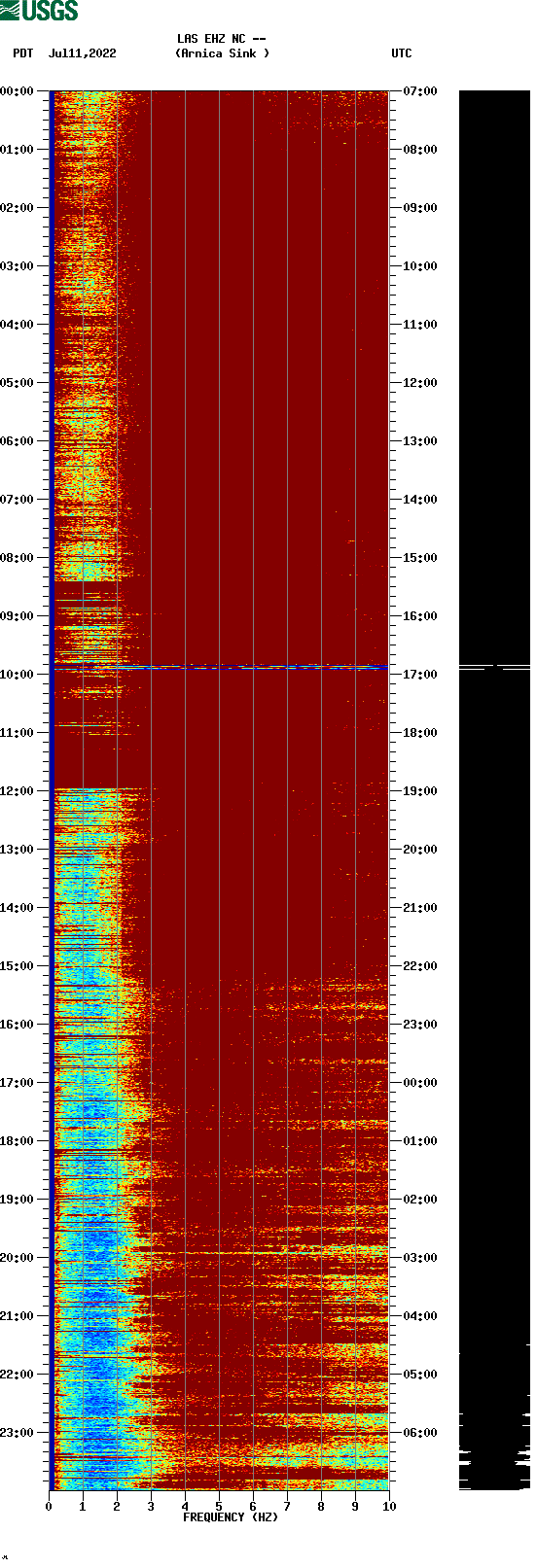Click the 01:00 UTC time tick label
The width and height of the screenshot is (537, 1568).
pos(420,1141)
